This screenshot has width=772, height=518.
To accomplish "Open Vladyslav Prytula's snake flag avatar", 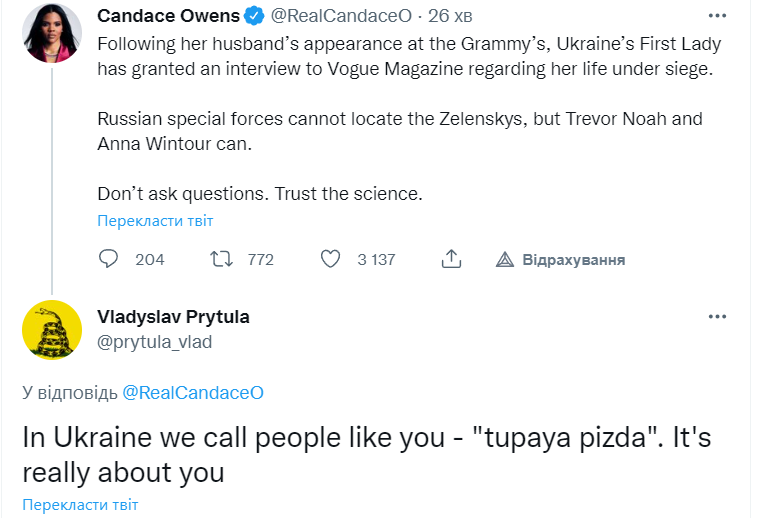I will [51, 330].
